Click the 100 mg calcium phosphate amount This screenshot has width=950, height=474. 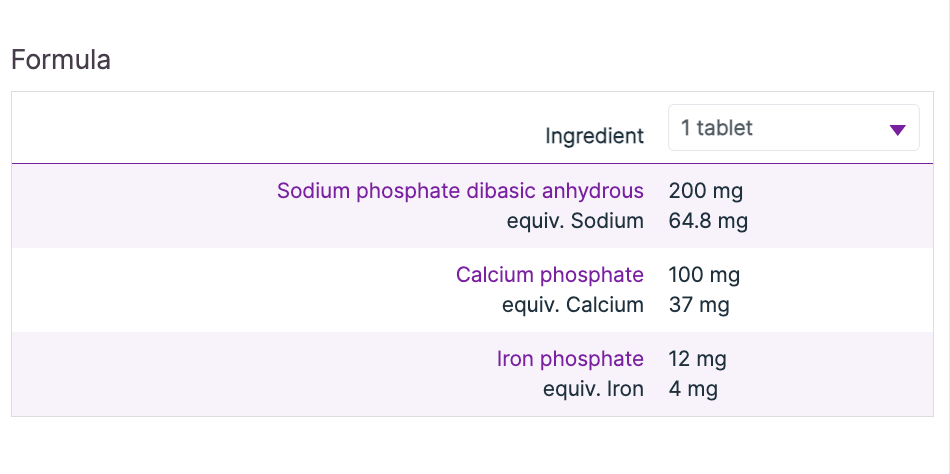(704, 274)
